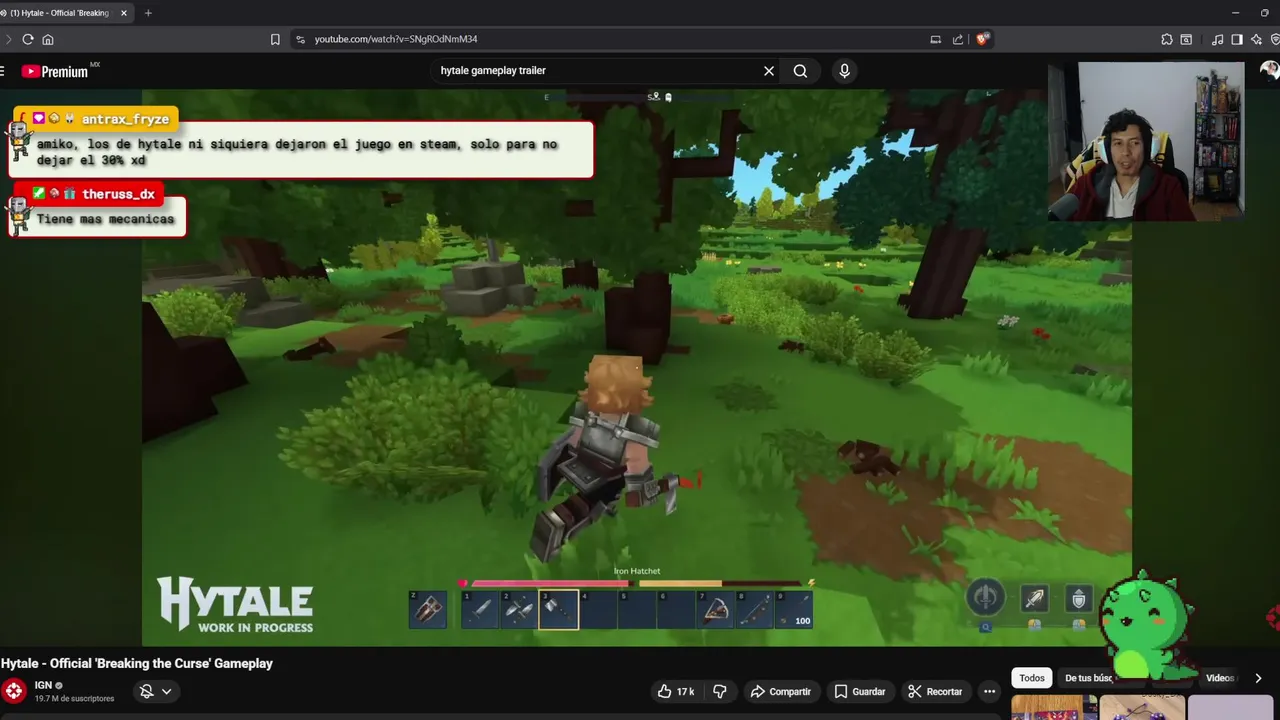Select the 'Videos' filter chip
The image size is (1280, 720).
tap(1220, 678)
